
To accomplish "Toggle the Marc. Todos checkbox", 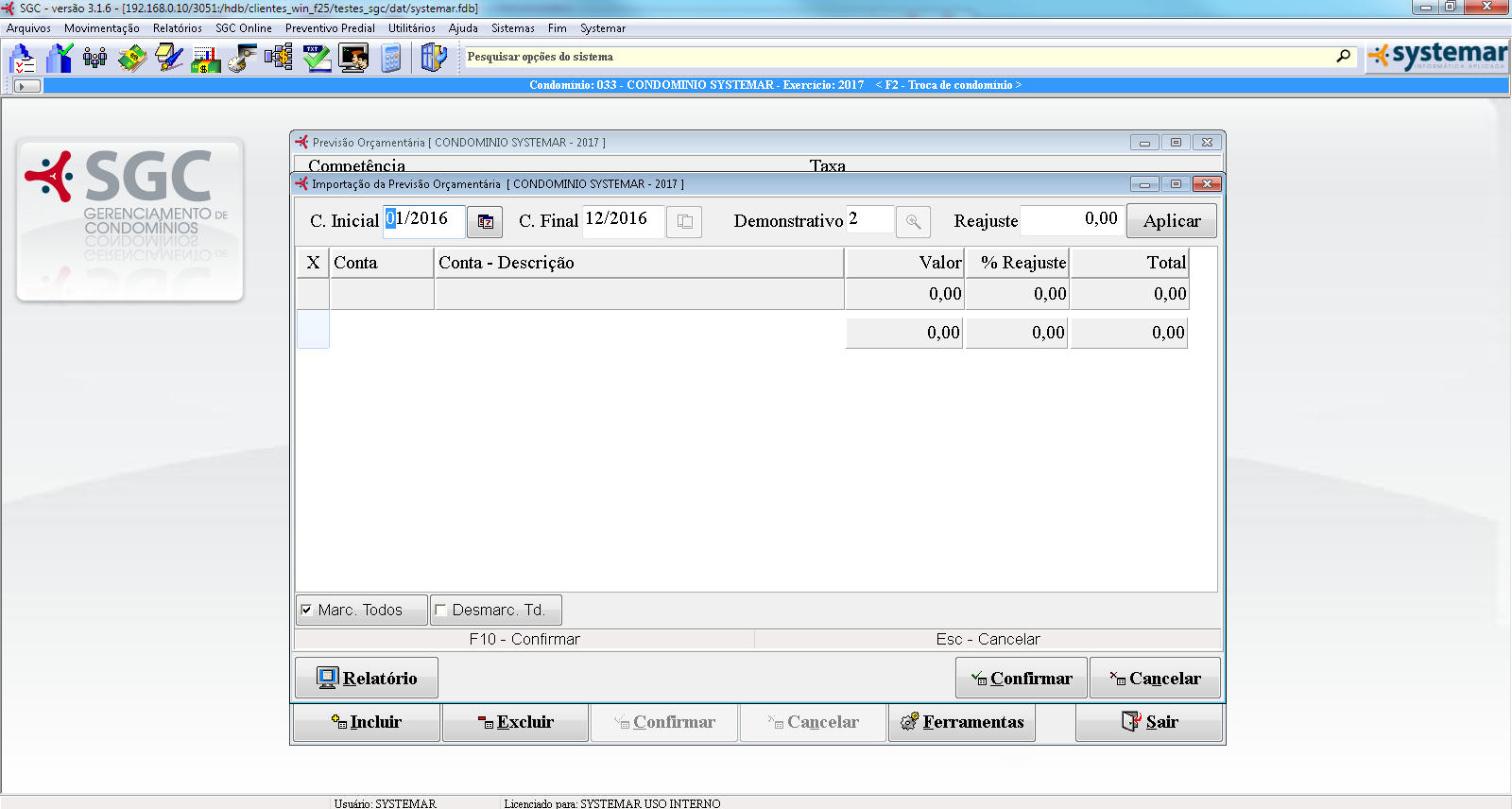I will [307, 610].
